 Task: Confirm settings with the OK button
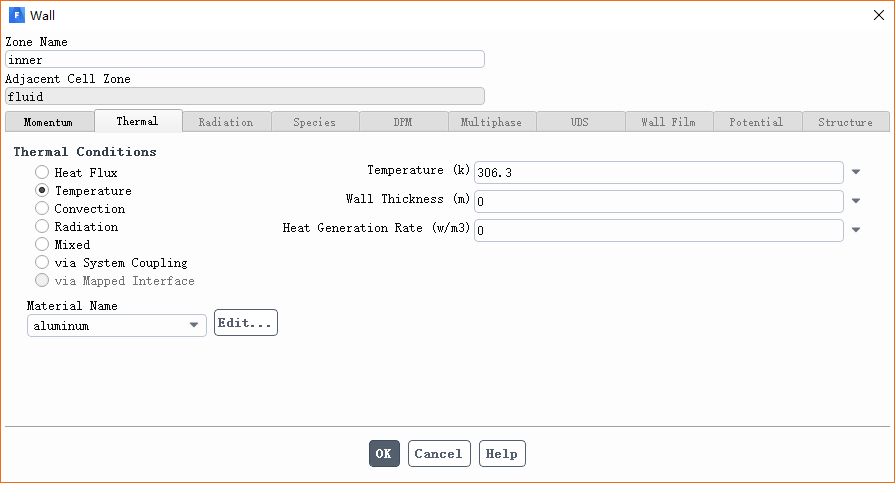point(384,454)
